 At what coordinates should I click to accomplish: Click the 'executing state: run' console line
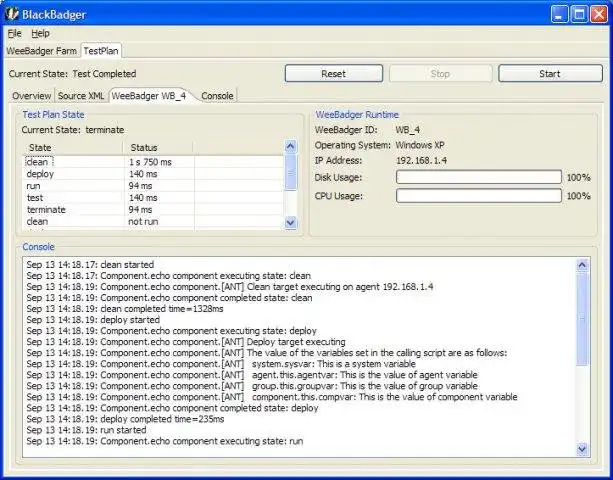click(165, 441)
